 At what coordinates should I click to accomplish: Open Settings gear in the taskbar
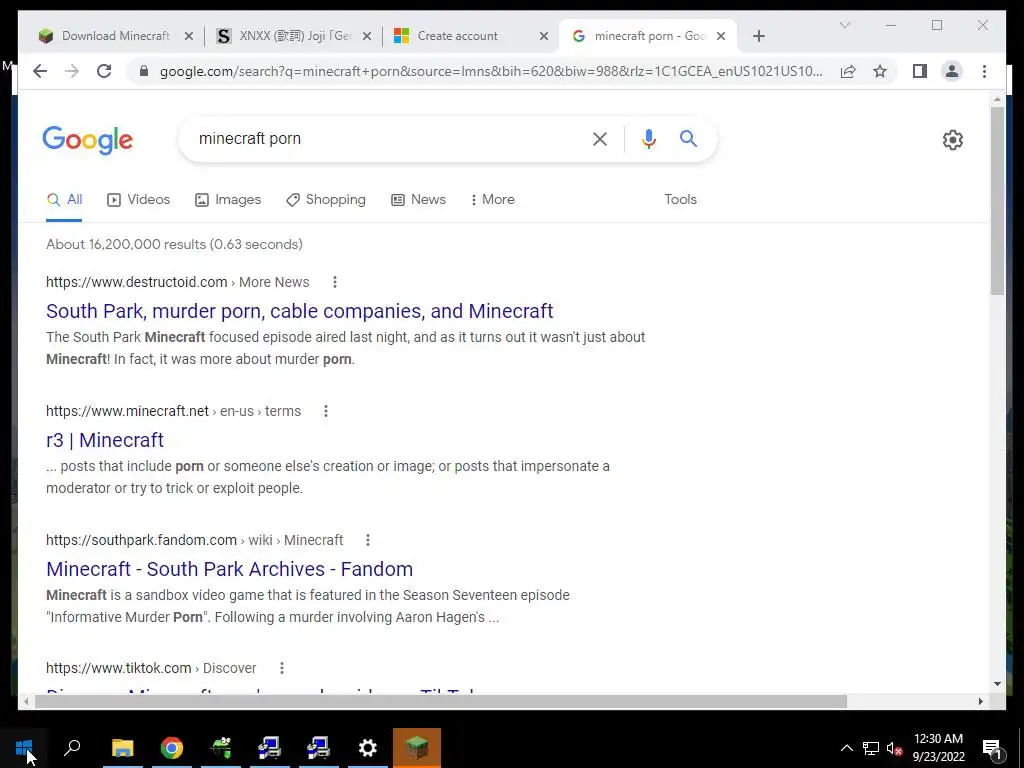(x=368, y=748)
